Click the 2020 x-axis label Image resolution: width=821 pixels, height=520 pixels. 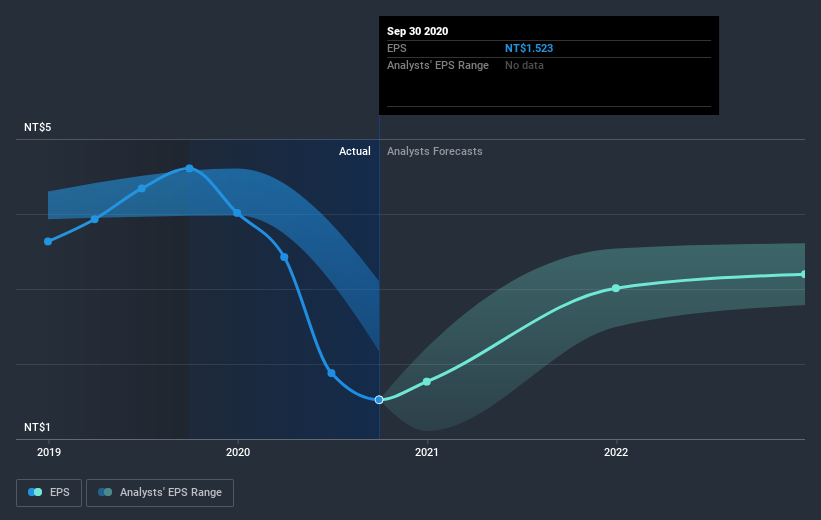[238, 452]
